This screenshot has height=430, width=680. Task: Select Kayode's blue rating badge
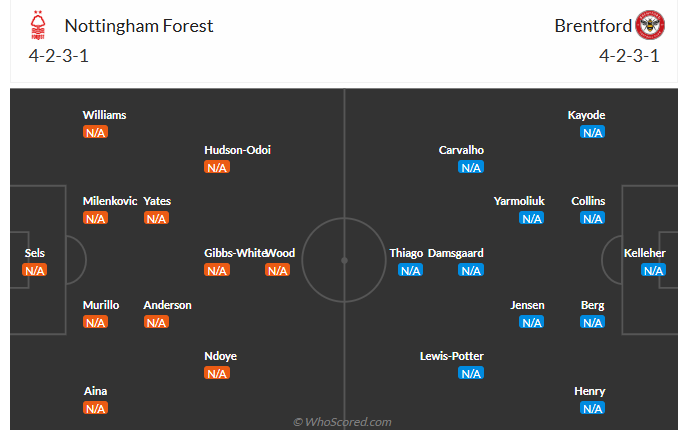tap(592, 132)
